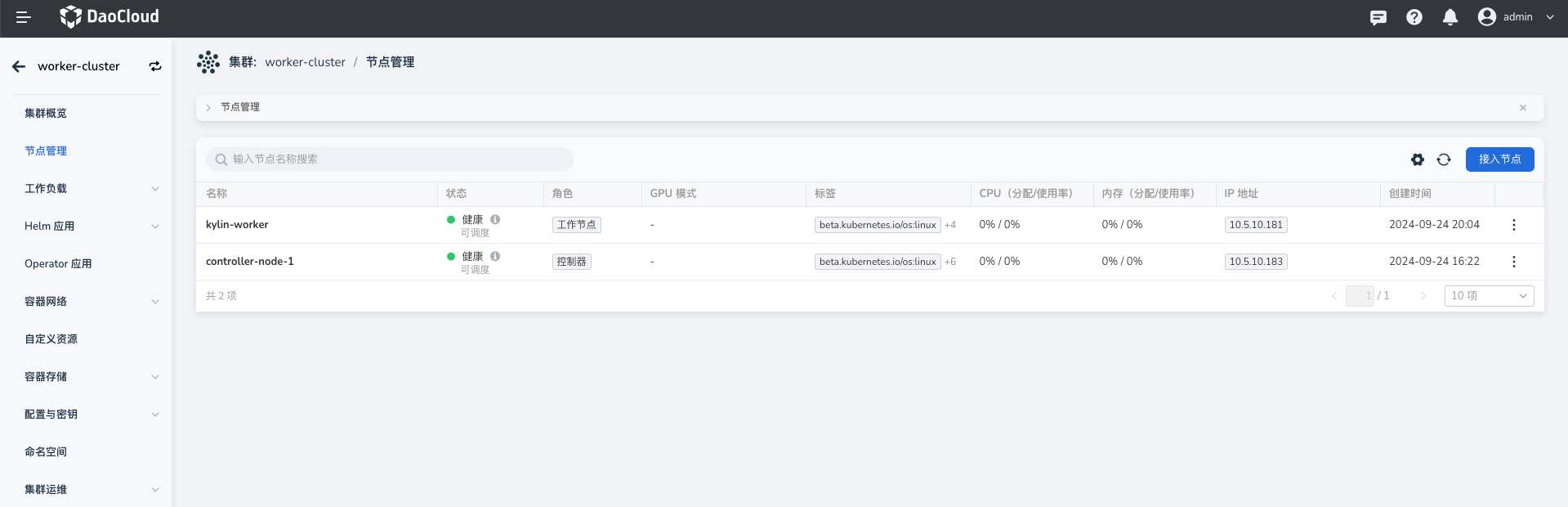Go back using the left arrow
Viewport: 1568px width, 507px height.
point(19,66)
